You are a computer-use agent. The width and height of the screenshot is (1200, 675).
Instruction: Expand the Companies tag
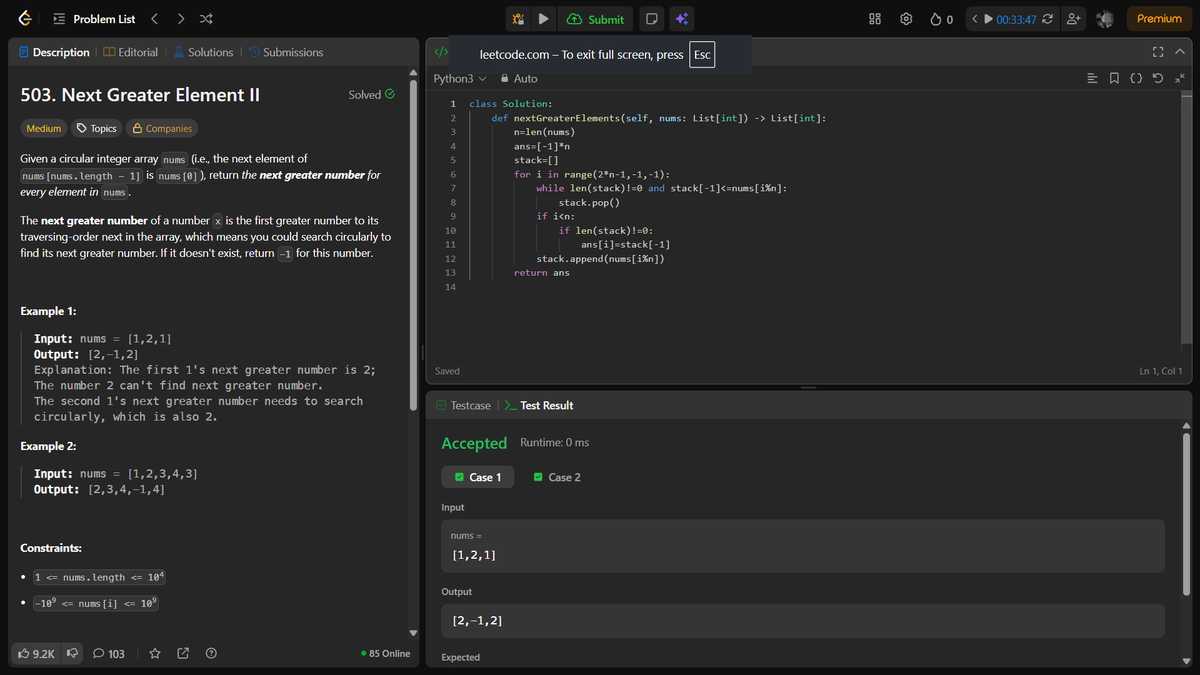click(x=163, y=128)
